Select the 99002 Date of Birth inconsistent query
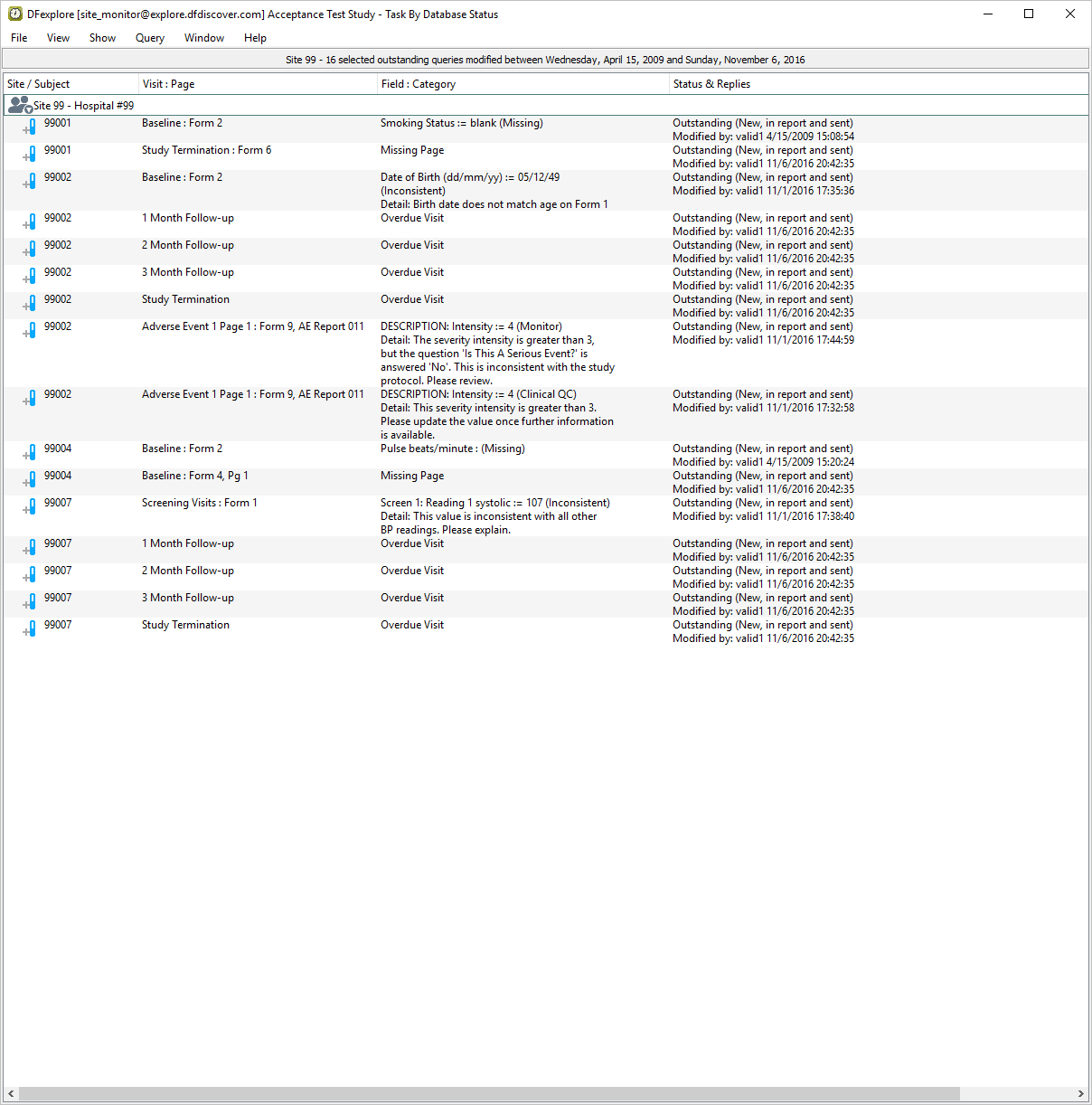1092x1105 pixels. coord(469,177)
